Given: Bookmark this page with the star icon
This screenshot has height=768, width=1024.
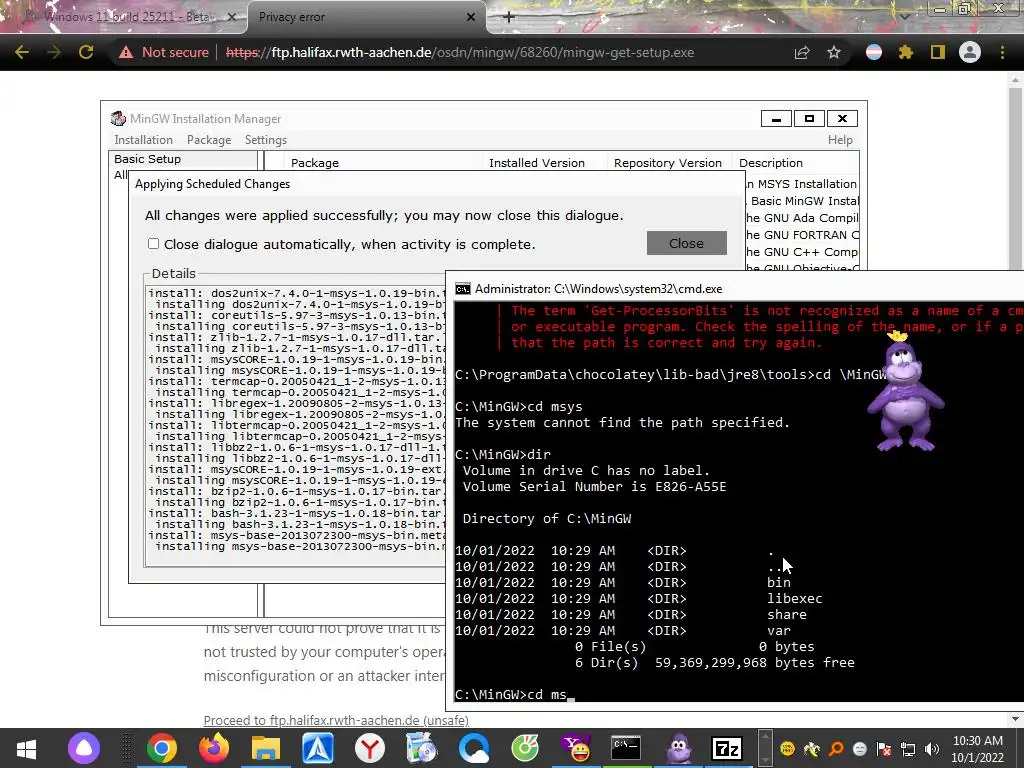Looking at the screenshot, I should point(834,52).
